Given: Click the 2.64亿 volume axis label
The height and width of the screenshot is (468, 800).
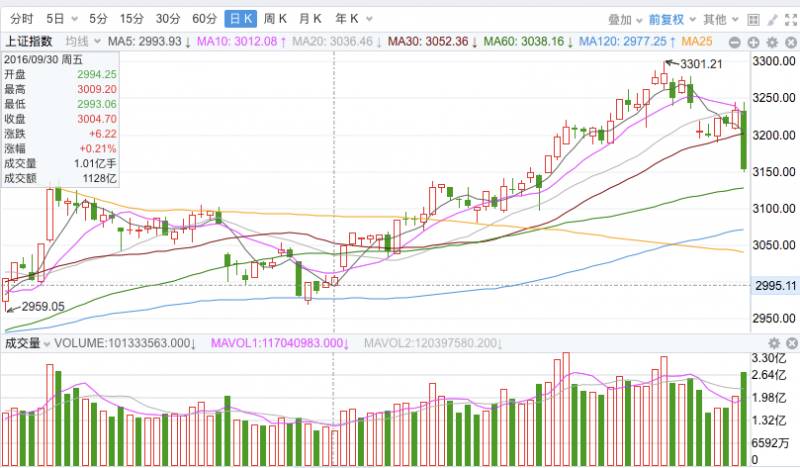Looking at the screenshot, I should [769, 375].
